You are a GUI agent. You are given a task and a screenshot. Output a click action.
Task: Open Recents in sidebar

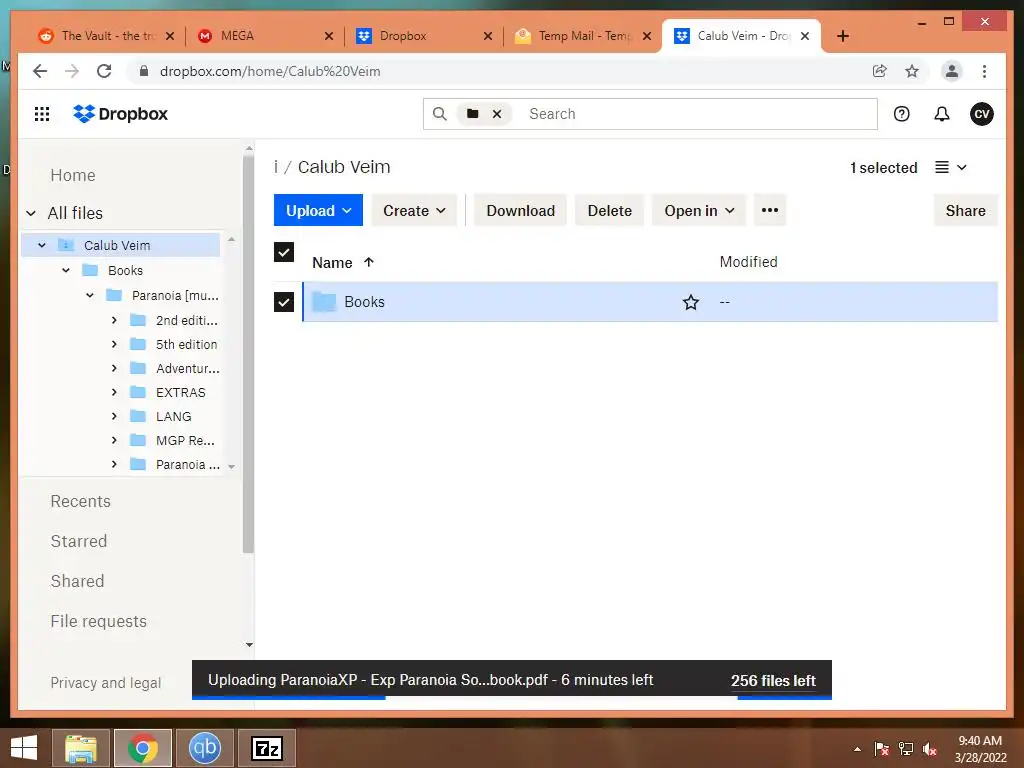[80, 502]
